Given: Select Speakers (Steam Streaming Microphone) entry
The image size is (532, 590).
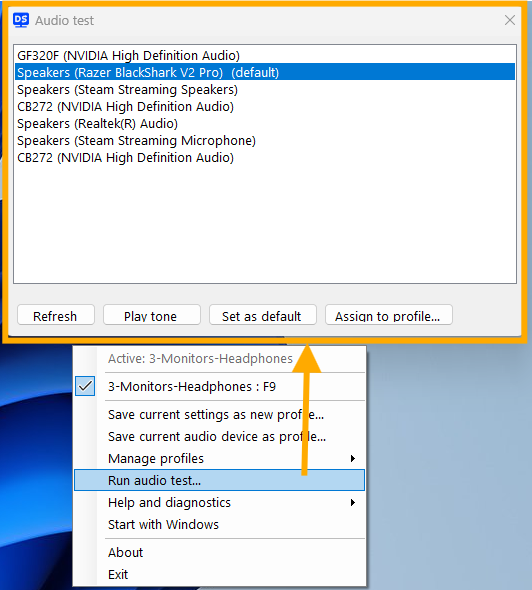Looking at the screenshot, I should pos(265,140).
